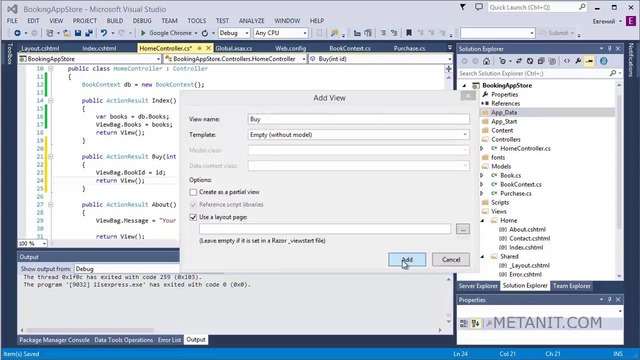Select the App_Start folder
Screen dimensions: 640x360
point(504,122)
